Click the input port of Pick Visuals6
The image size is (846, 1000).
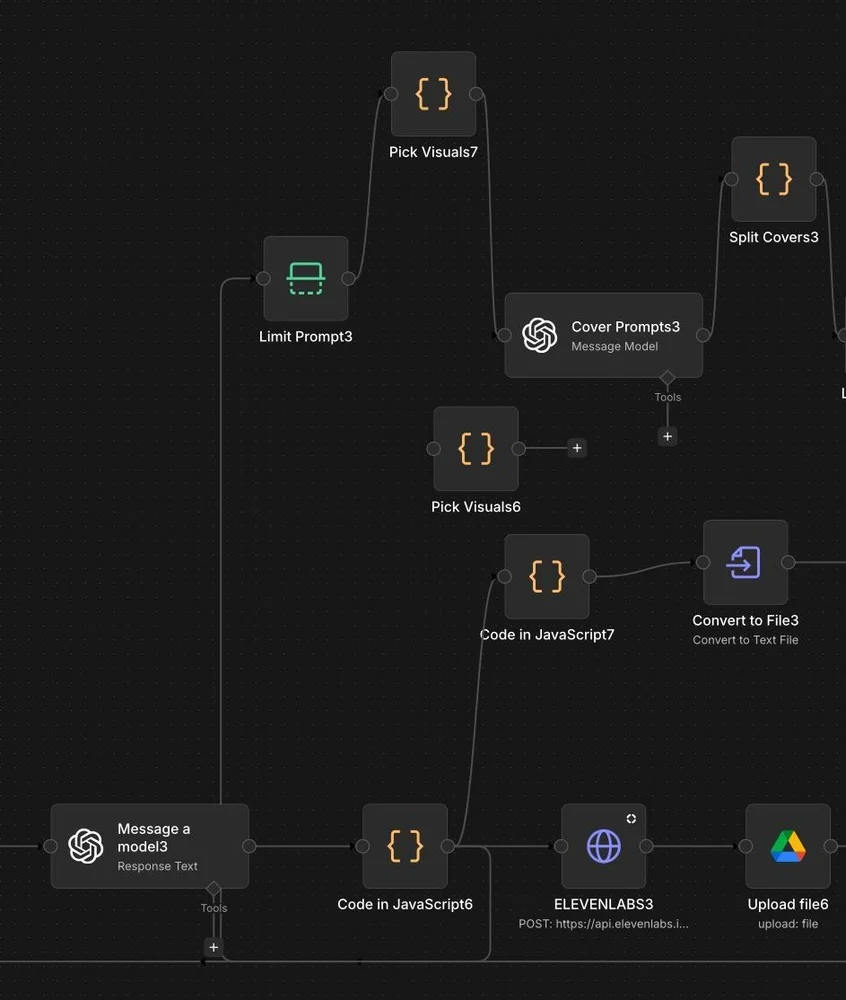point(434,448)
